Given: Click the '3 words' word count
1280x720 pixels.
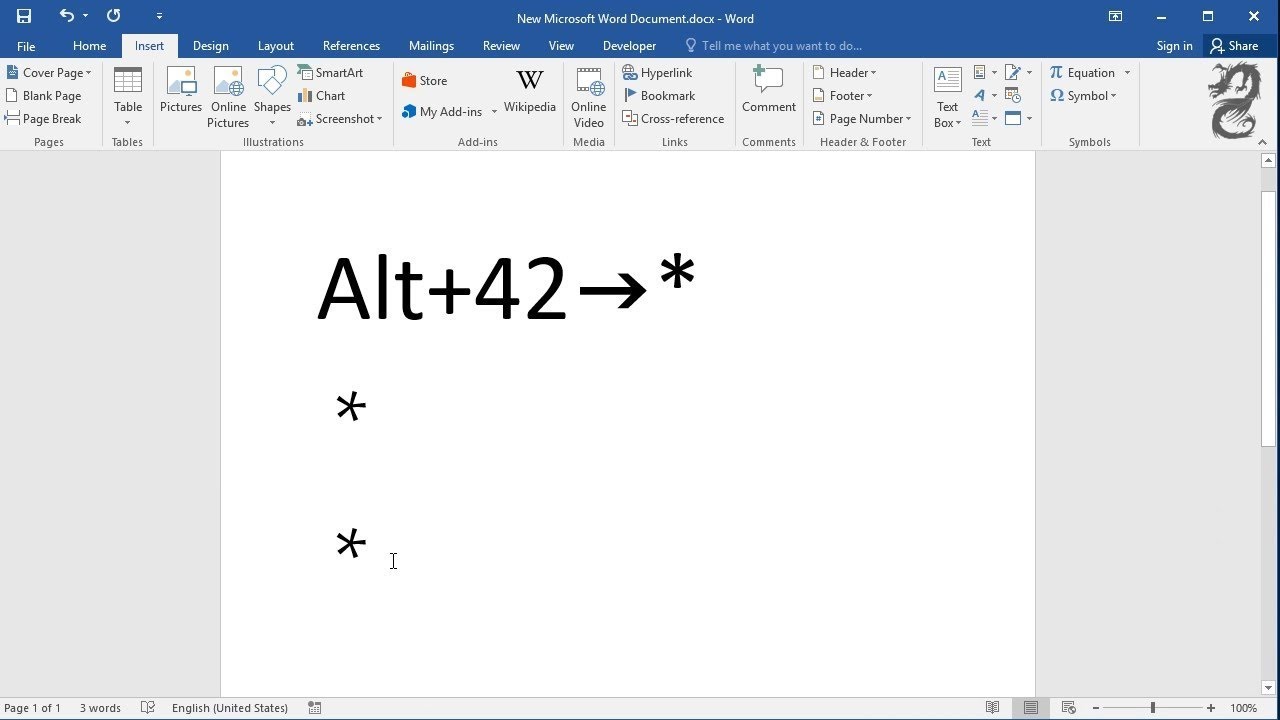Looking at the screenshot, I should click(100, 708).
